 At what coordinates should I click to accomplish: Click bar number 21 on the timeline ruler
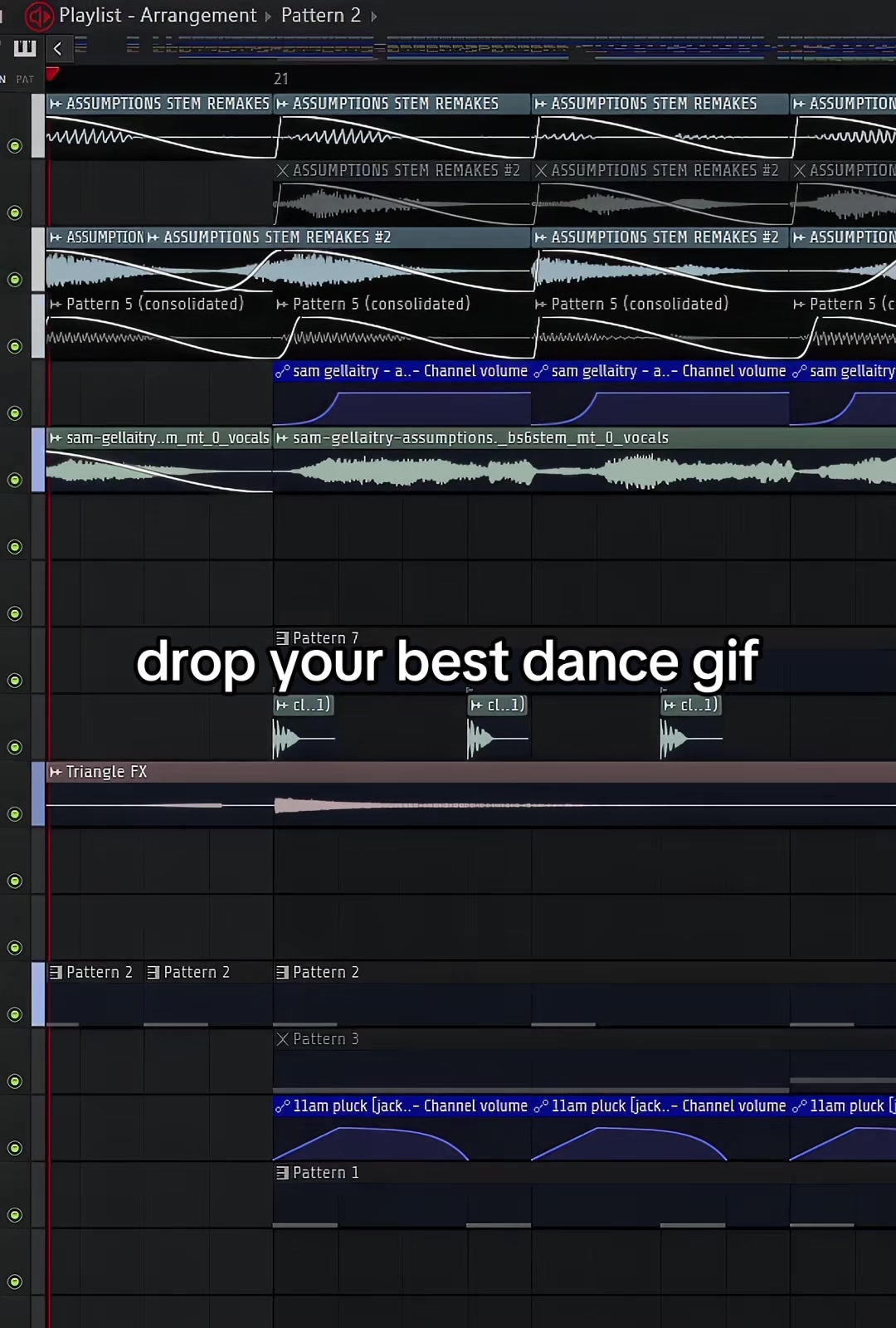pos(281,79)
